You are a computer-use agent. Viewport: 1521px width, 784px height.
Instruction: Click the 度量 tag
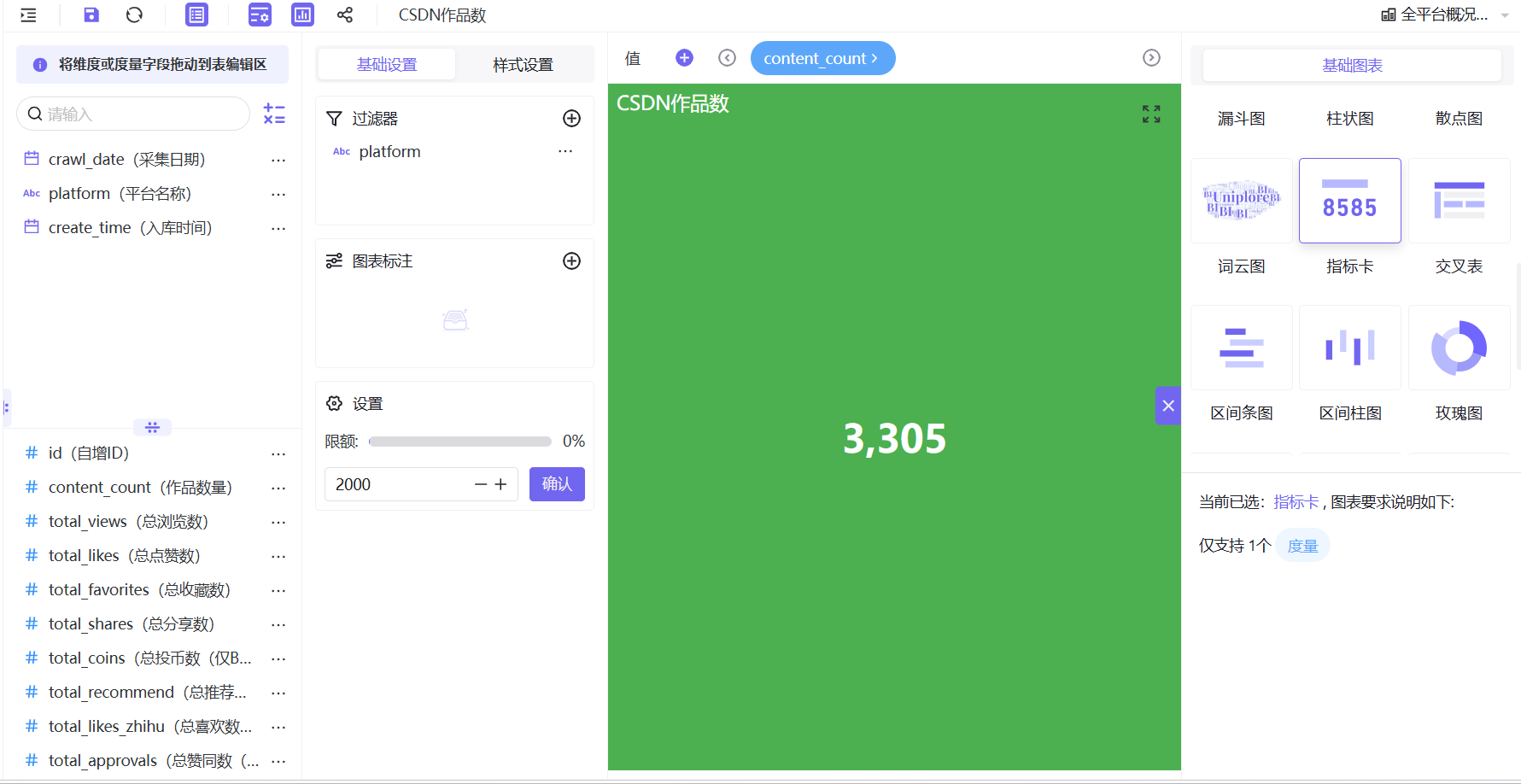tap(1302, 546)
